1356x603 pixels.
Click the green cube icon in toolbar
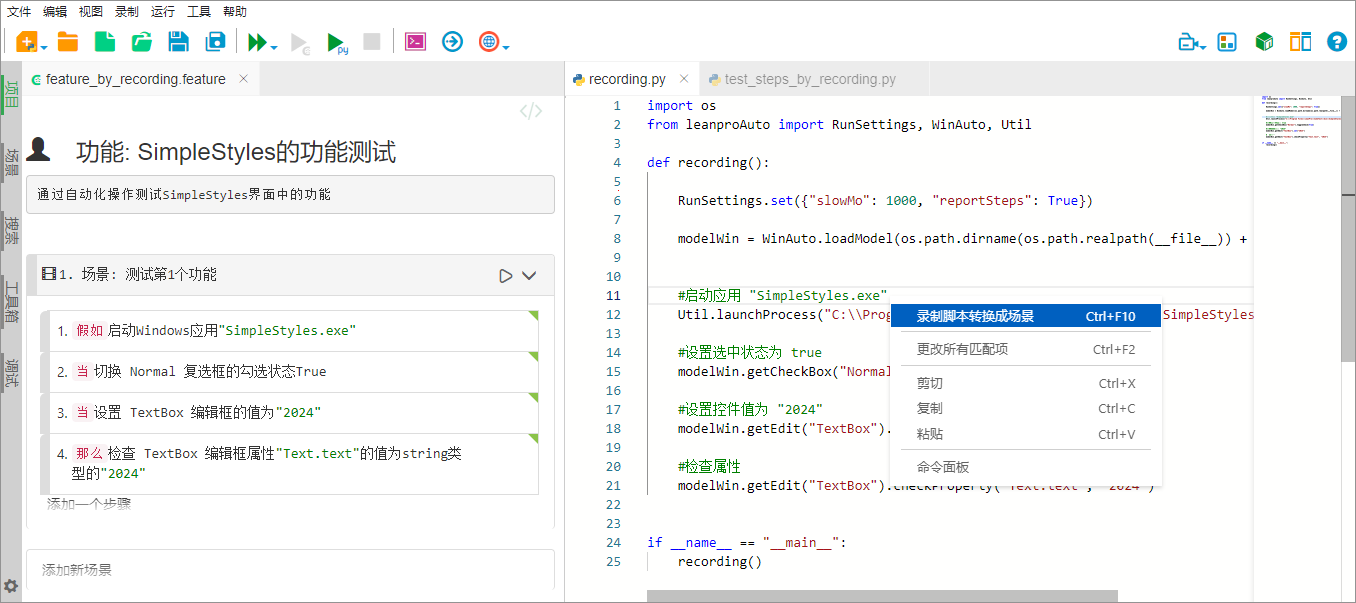[1264, 42]
